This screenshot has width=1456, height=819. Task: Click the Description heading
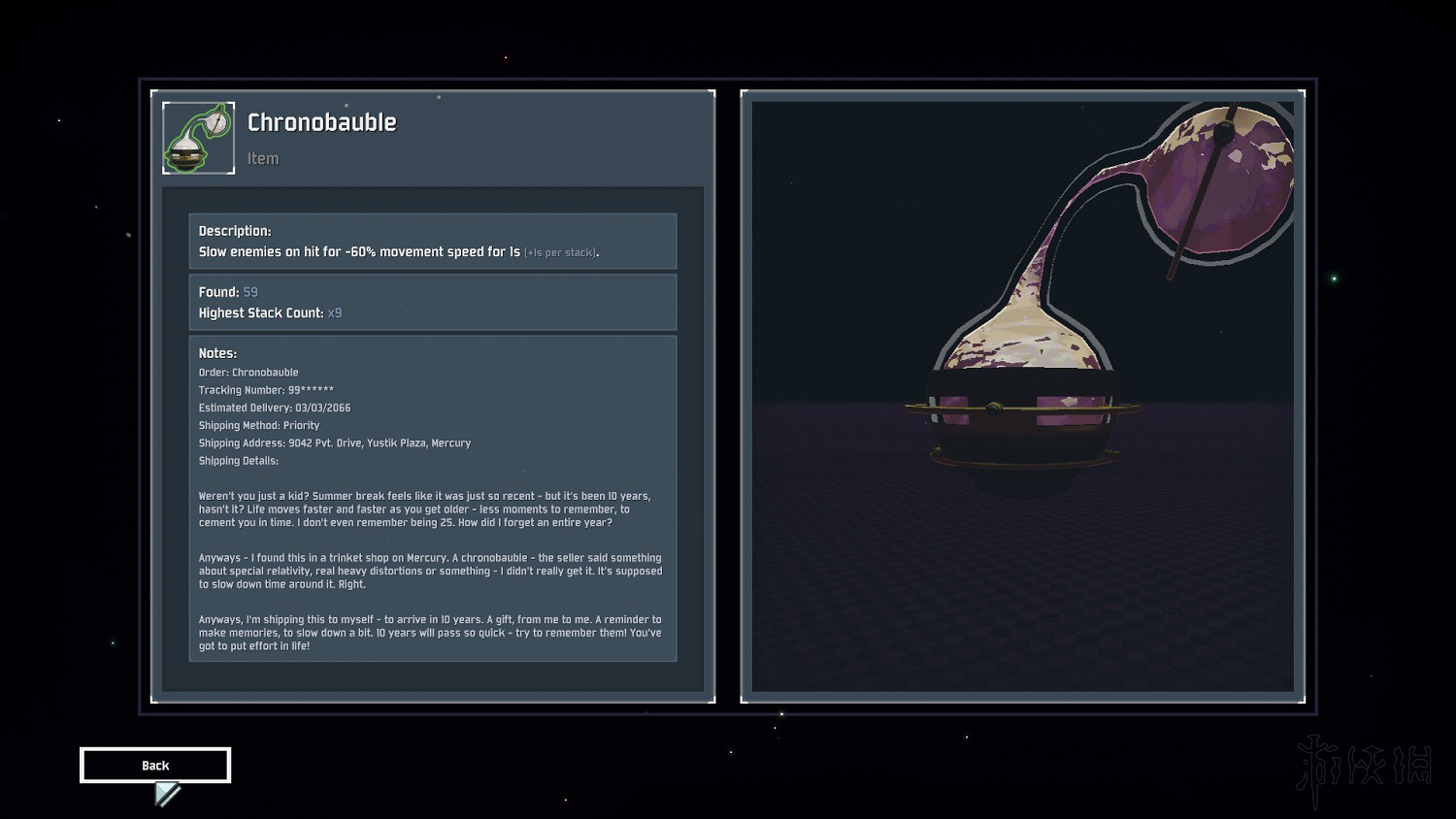235,231
